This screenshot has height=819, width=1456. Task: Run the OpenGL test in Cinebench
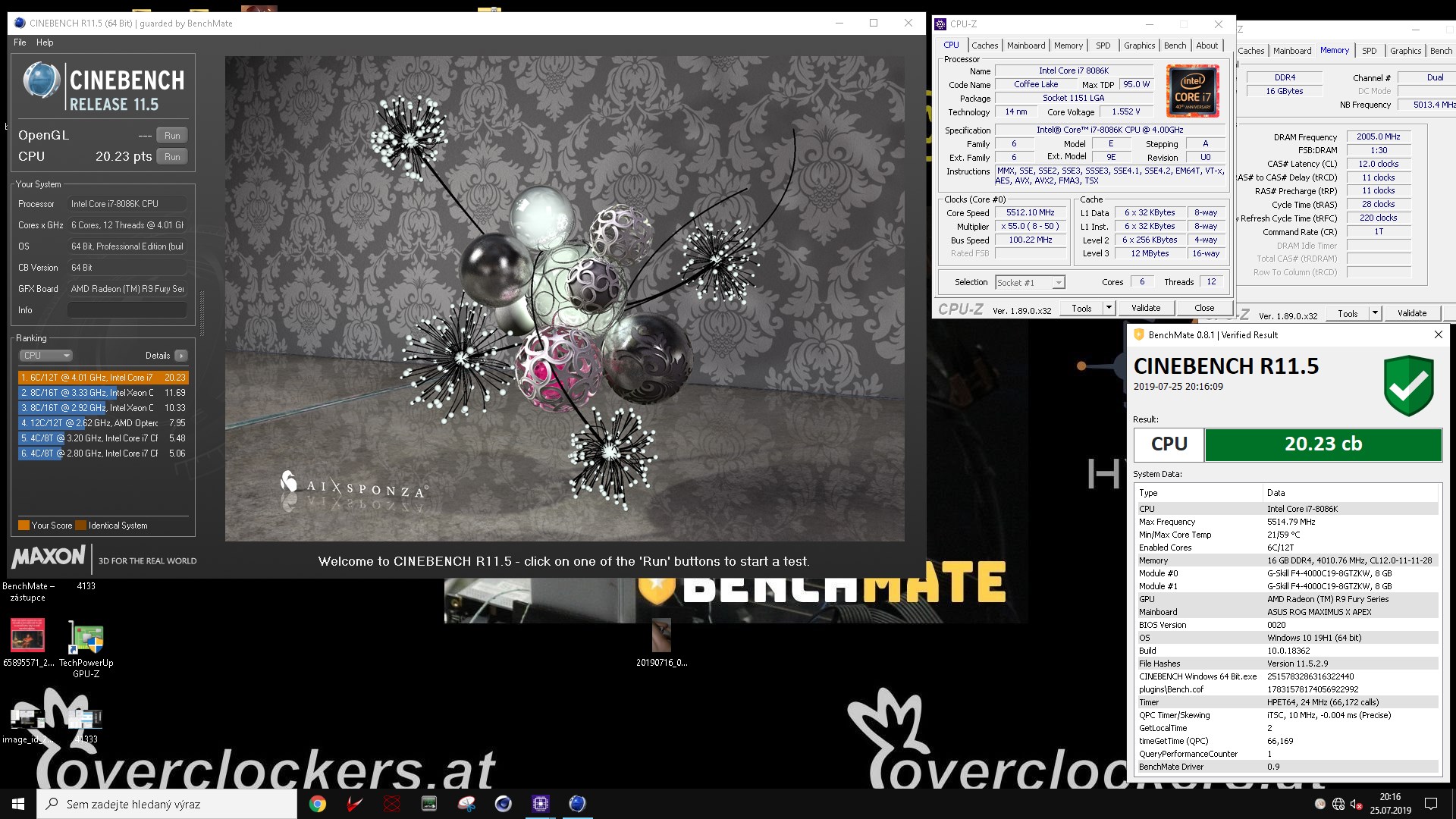pos(172,136)
